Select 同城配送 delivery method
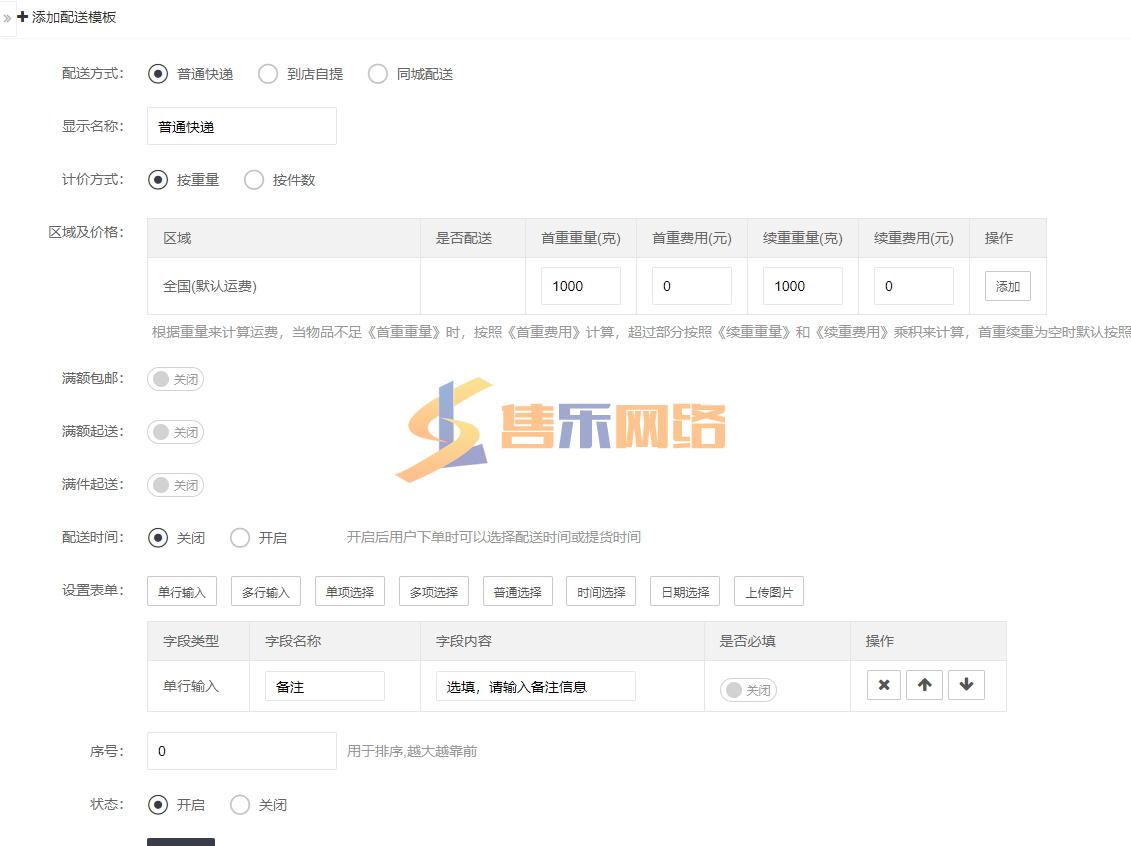Viewport: 1131px width, 846px height. pos(378,74)
